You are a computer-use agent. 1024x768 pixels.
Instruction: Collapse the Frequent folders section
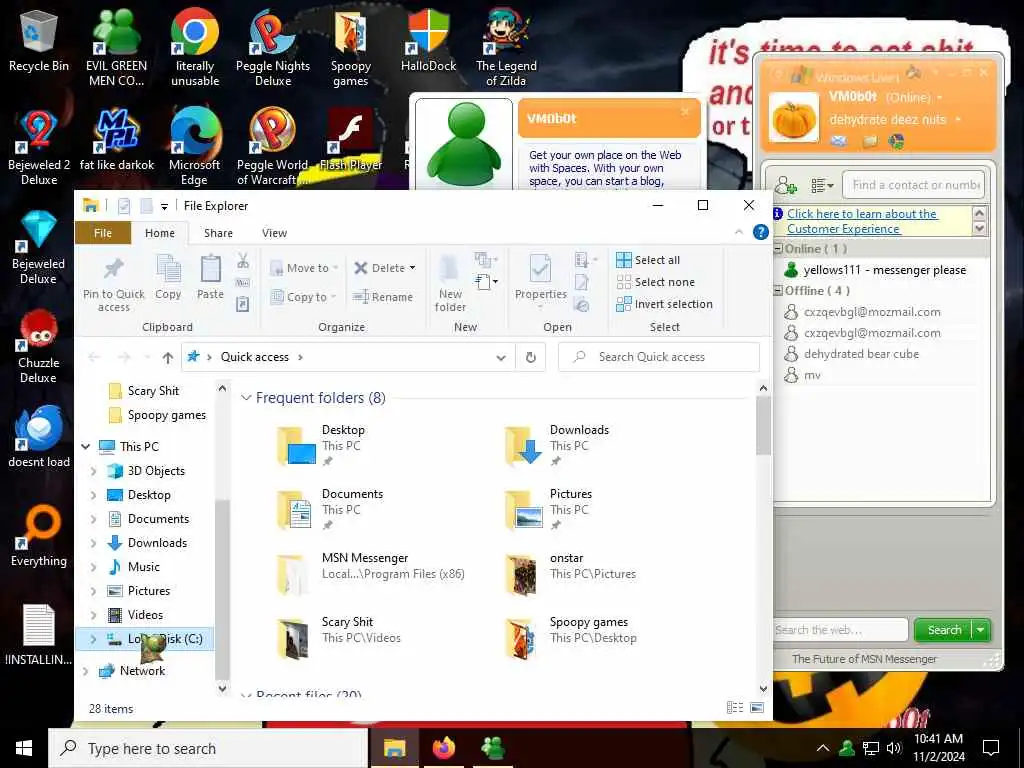click(x=246, y=398)
